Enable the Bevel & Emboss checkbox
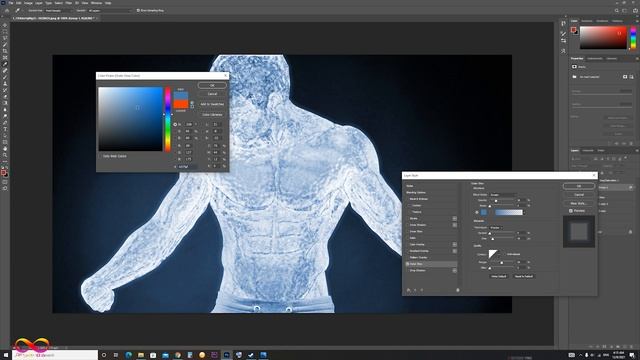Screen dimensions: 640x360 pos(407,199)
